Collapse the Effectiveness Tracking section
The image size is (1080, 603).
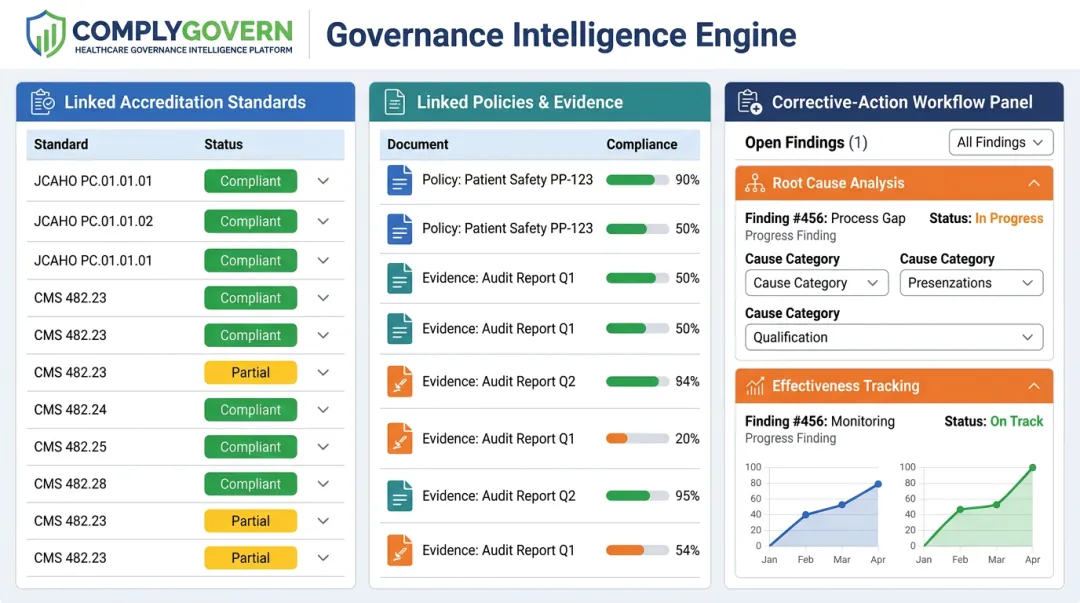[1034, 386]
